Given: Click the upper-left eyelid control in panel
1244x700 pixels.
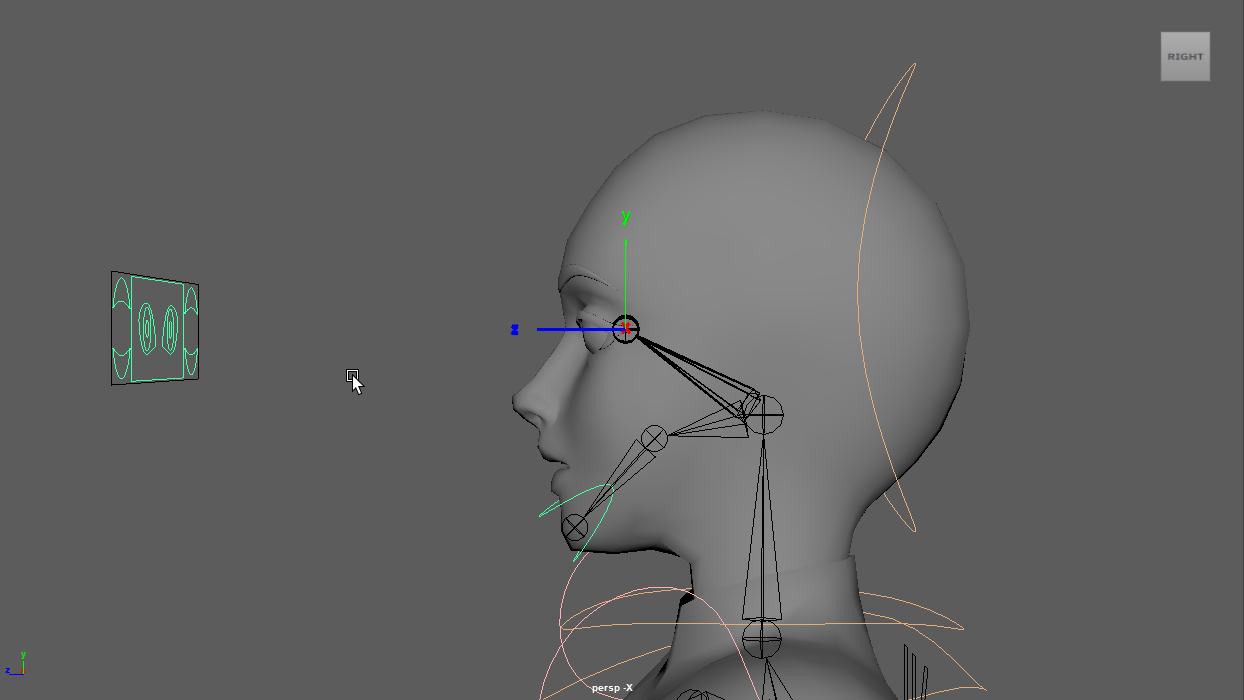Looking at the screenshot, I should (x=121, y=294).
